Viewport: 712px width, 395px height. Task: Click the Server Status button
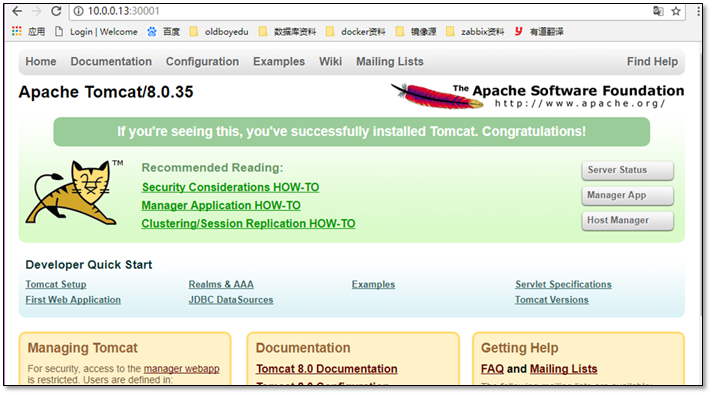tap(628, 170)
